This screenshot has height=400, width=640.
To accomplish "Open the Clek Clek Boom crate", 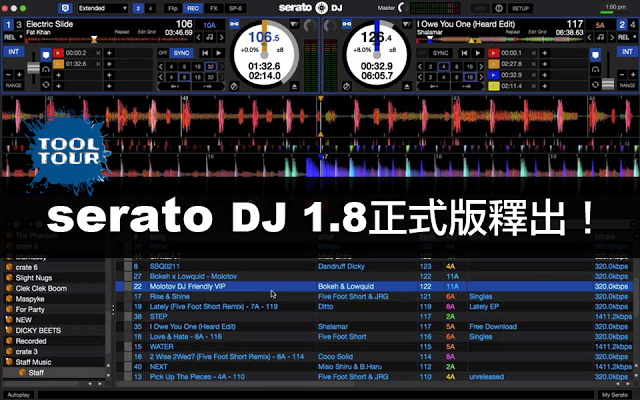I will pos(41,288).
